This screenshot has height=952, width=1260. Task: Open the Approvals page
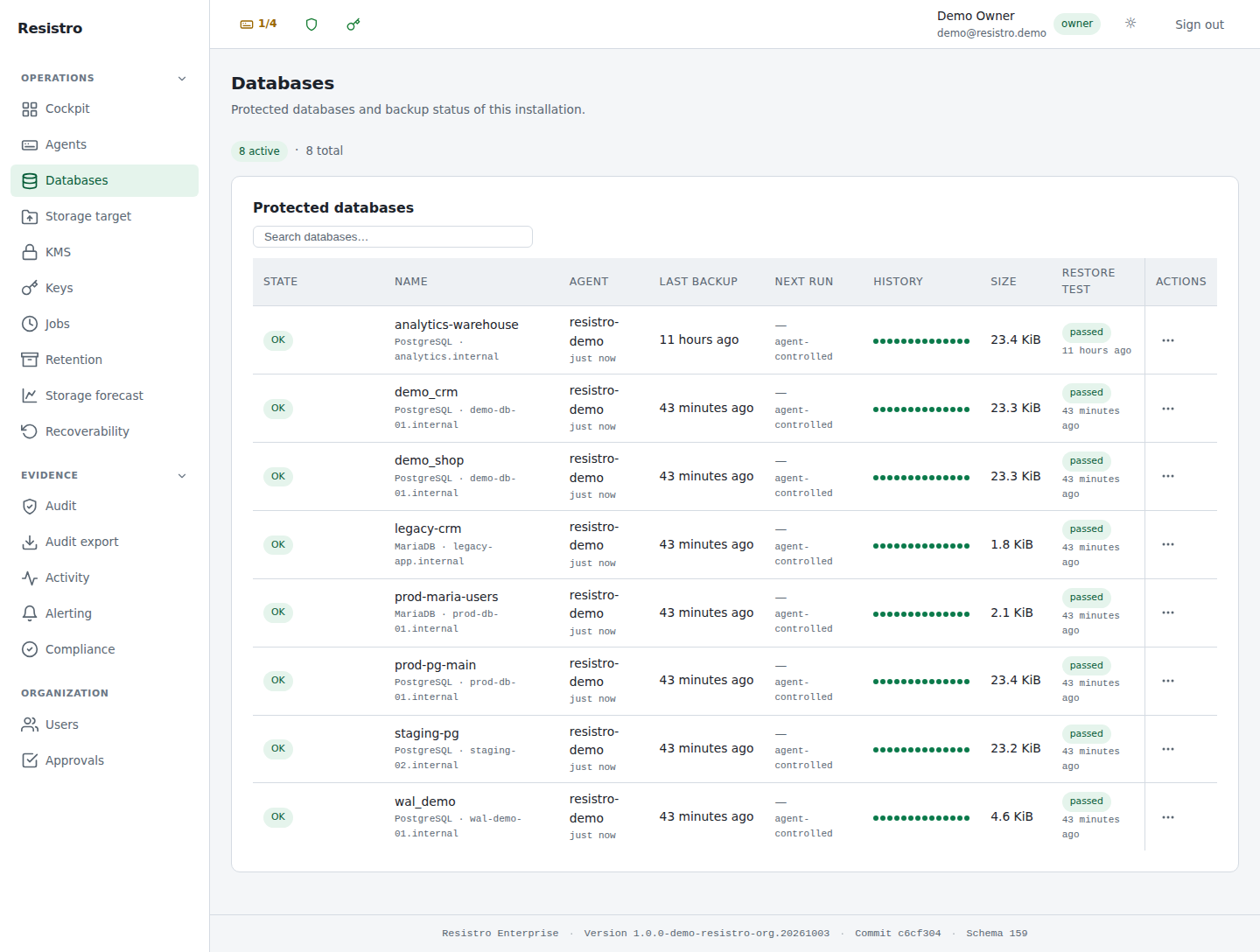[x=104, y=761]
